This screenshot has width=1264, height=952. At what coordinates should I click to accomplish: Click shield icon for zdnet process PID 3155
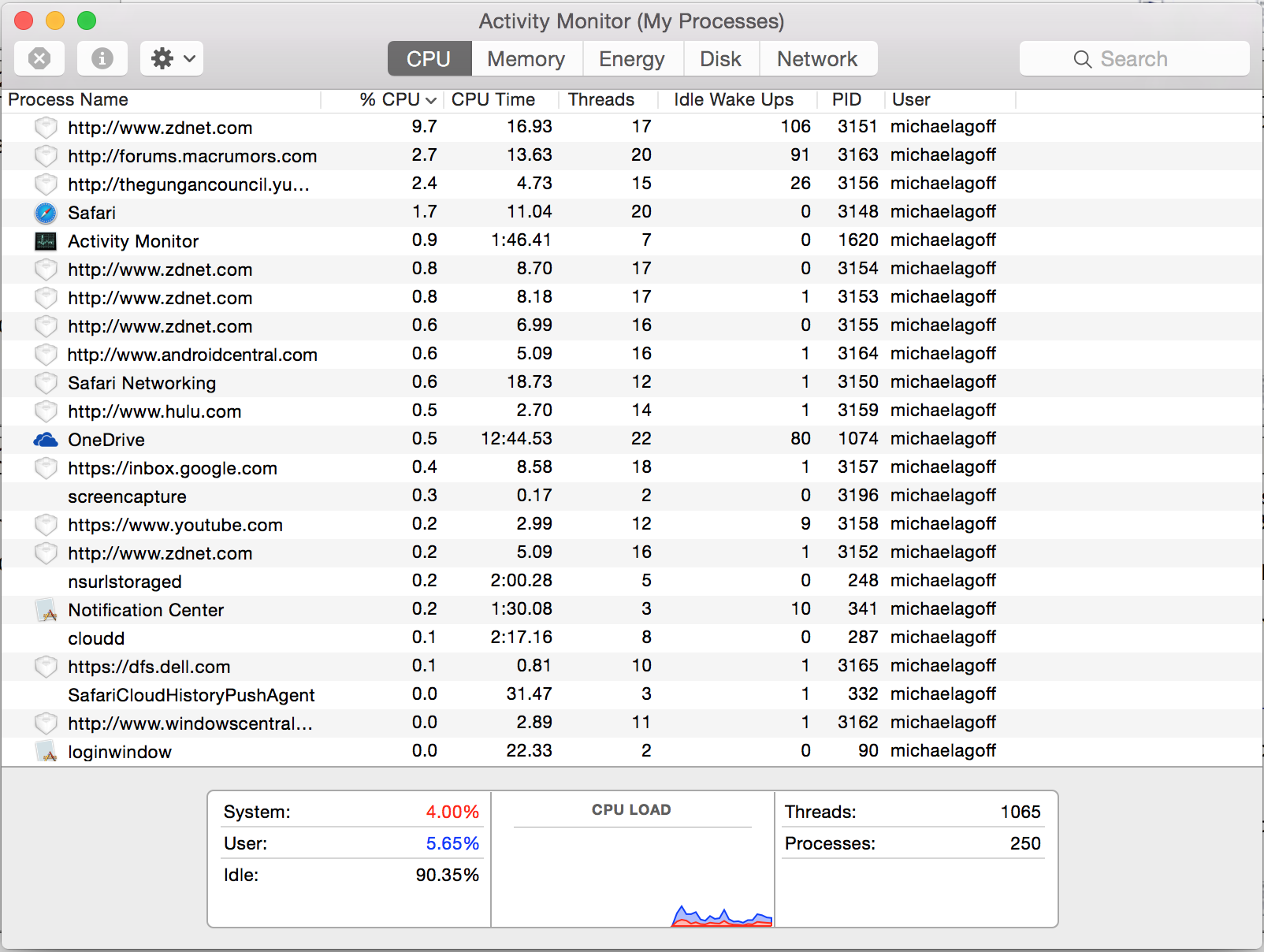coord(46,326)
